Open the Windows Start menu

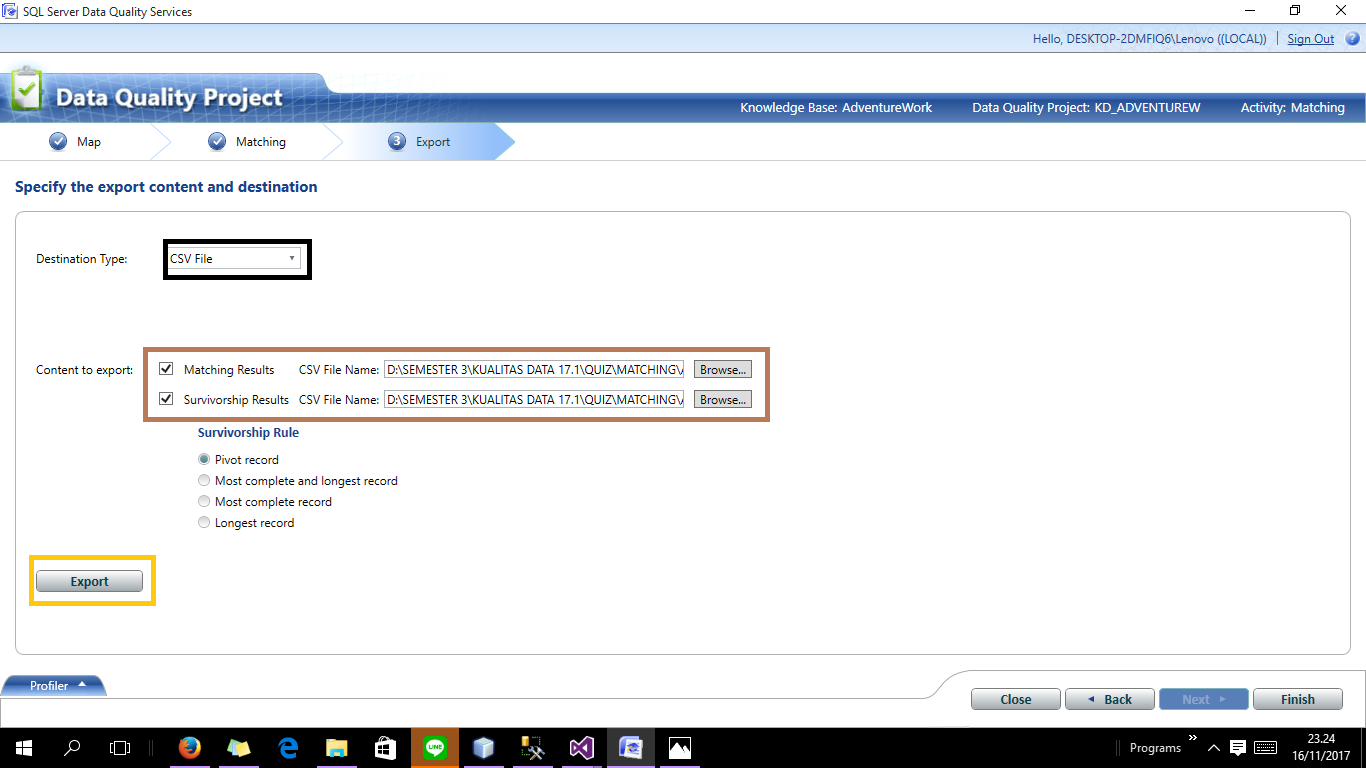pos(23,748)
